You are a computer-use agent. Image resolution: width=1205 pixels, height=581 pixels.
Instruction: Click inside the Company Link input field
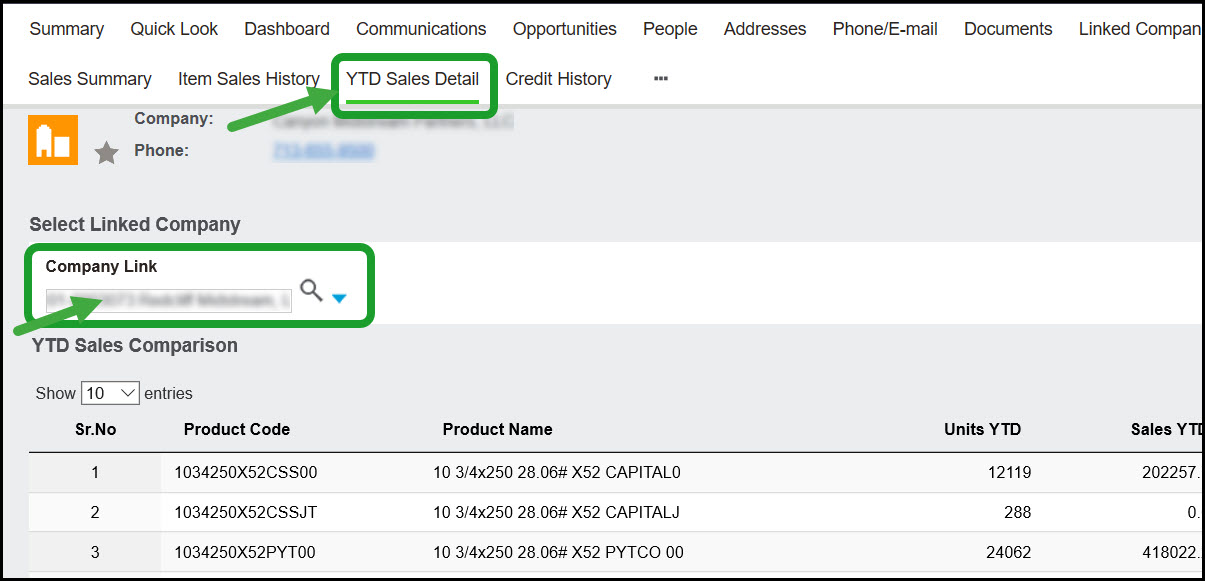168,299
